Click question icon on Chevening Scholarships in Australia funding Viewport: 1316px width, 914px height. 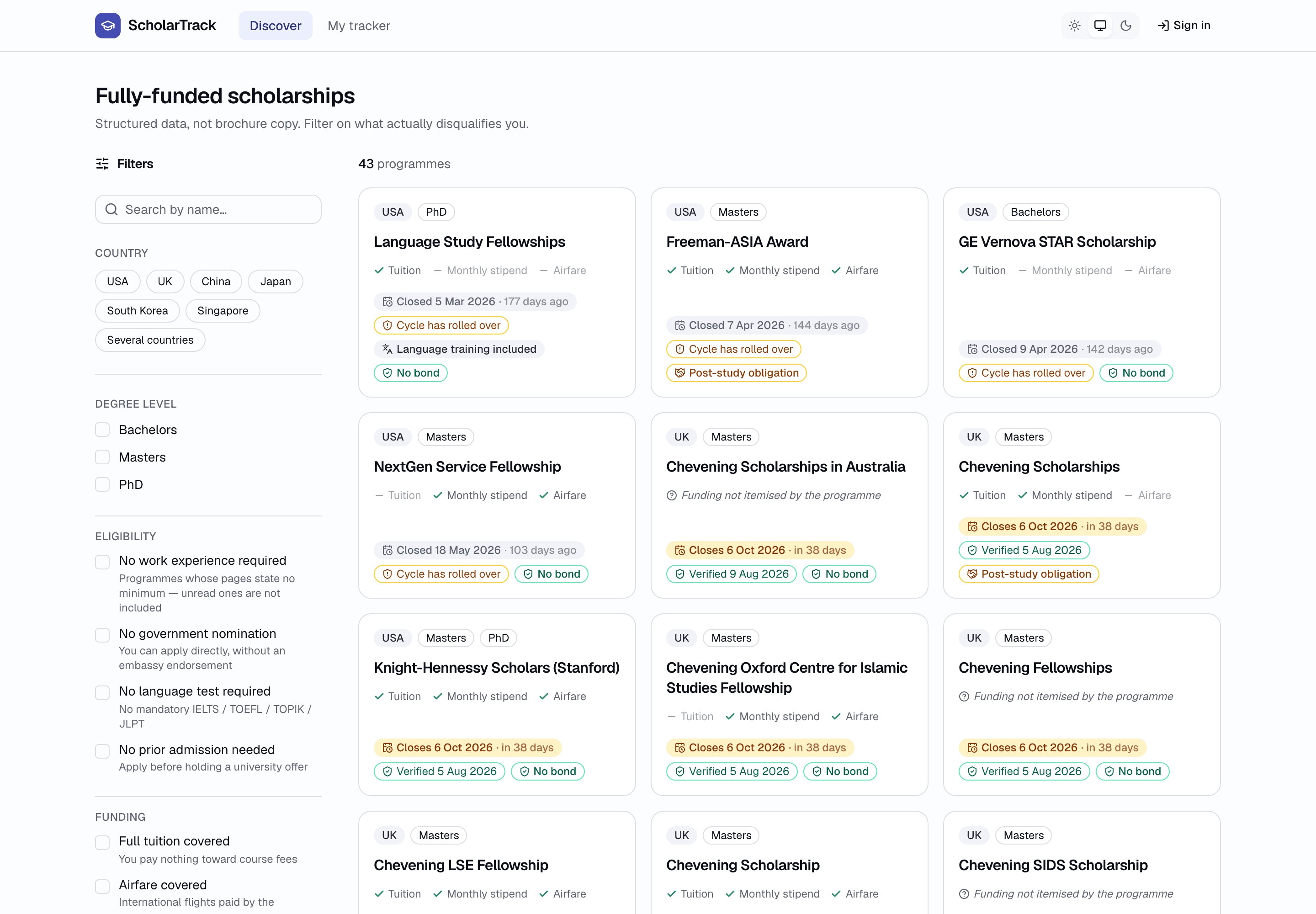(x=672, y=495)
